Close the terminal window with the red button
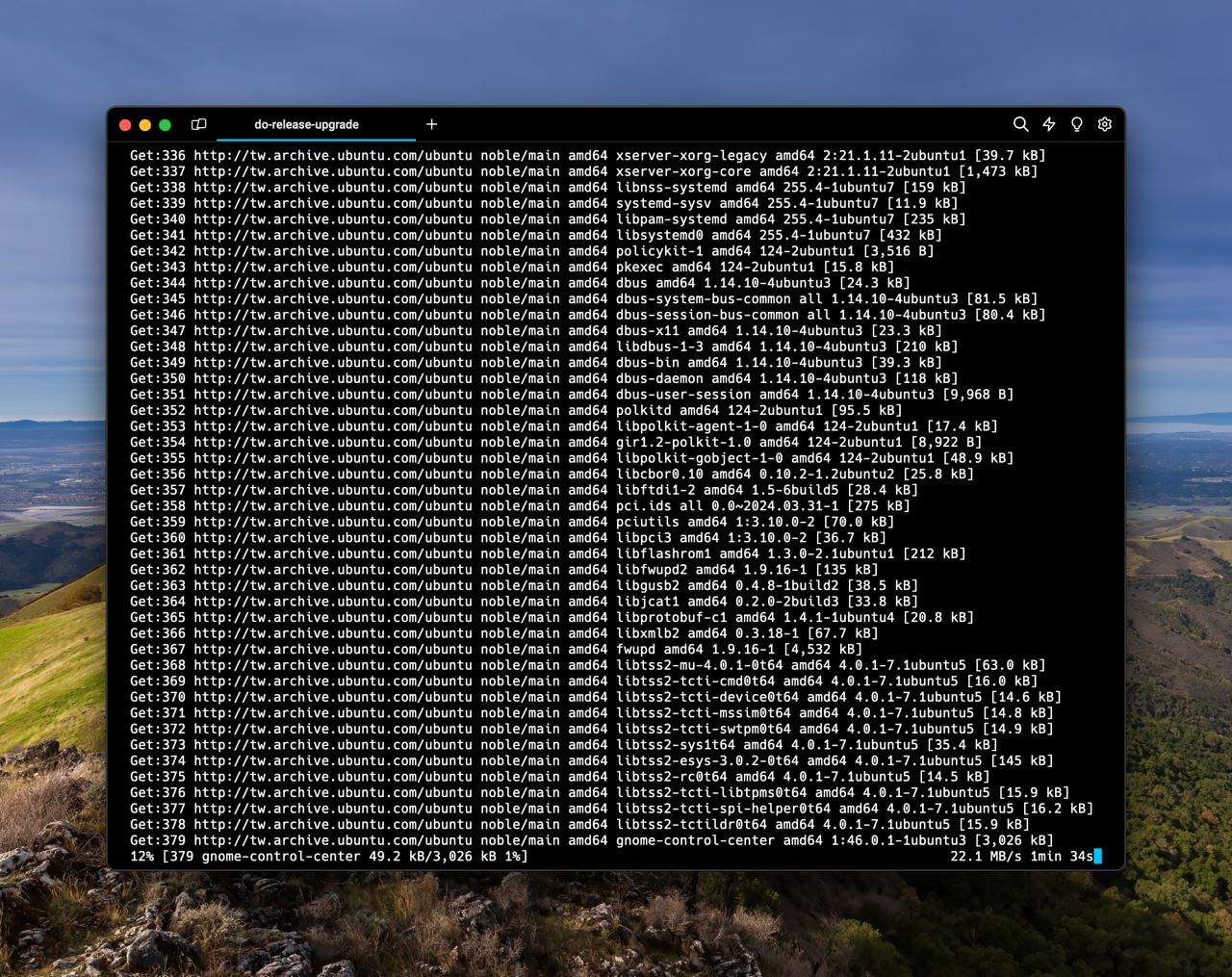 [x=125, y=125]
